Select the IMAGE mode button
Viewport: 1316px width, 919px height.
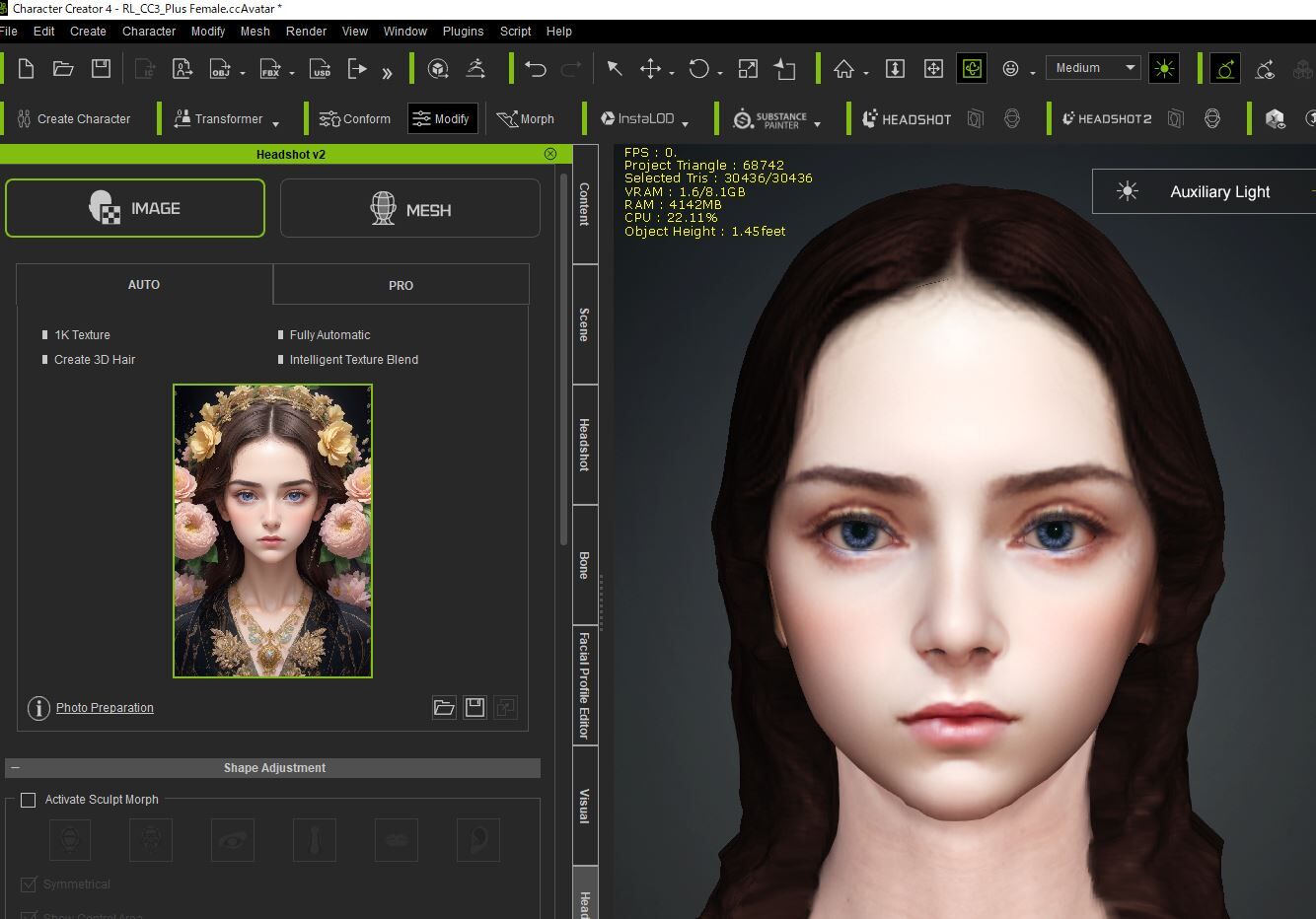(x=135, y=208)
